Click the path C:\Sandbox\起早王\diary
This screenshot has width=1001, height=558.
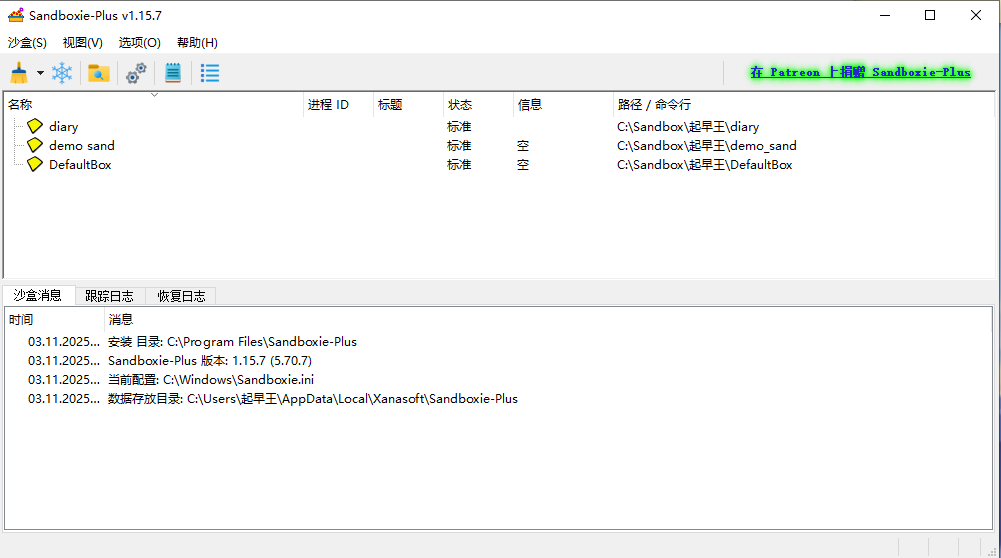point(688,126)
